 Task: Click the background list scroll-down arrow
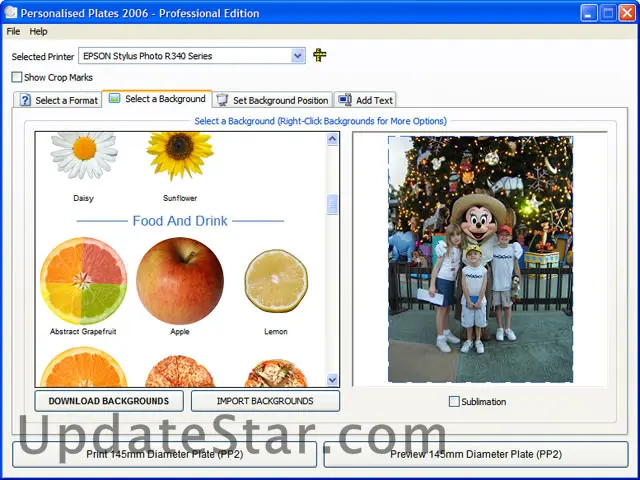(x=332, y=380)
